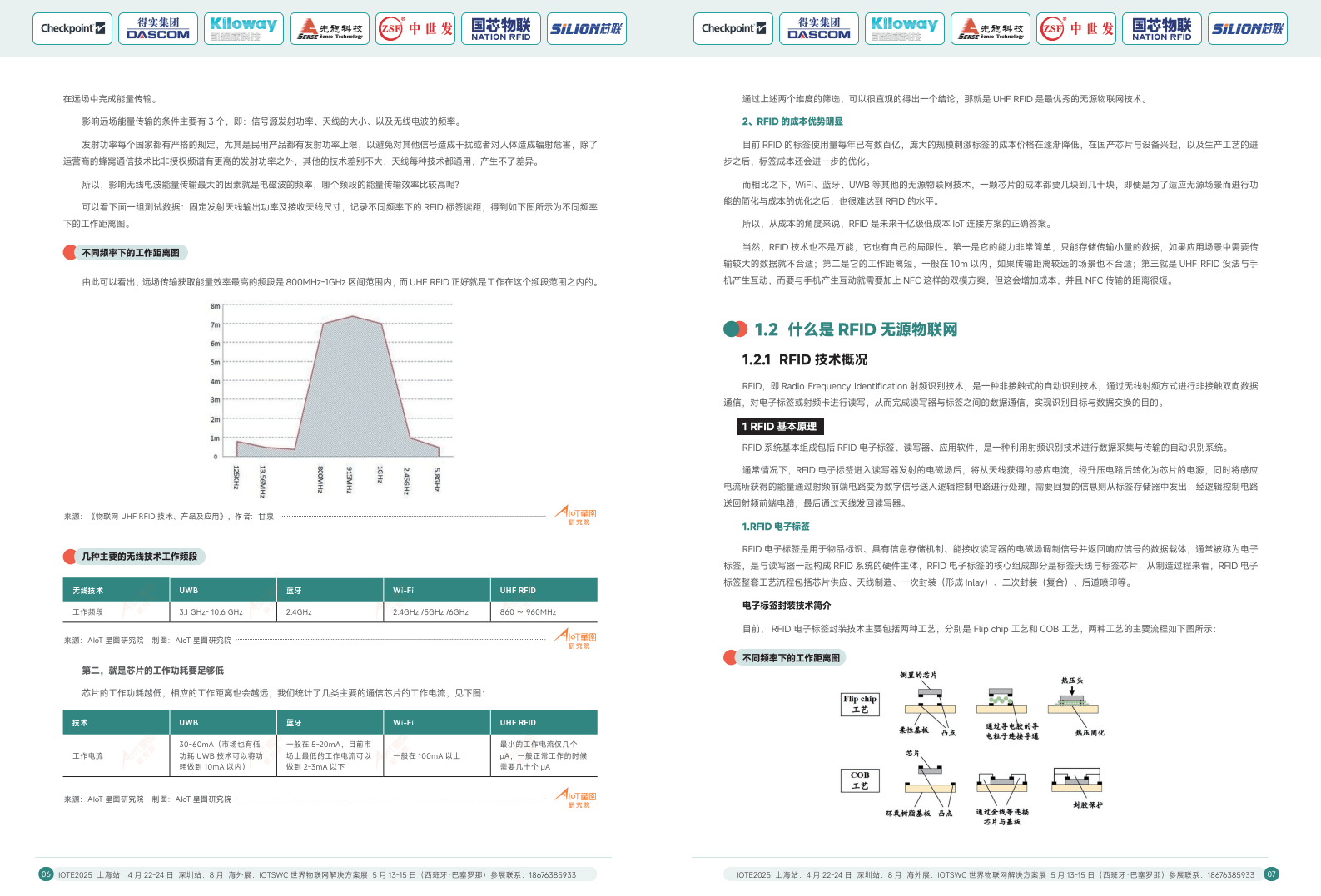
Task: Click the 'Wi-Fi' header in the 工作频段 table
Action: (437, 590)
